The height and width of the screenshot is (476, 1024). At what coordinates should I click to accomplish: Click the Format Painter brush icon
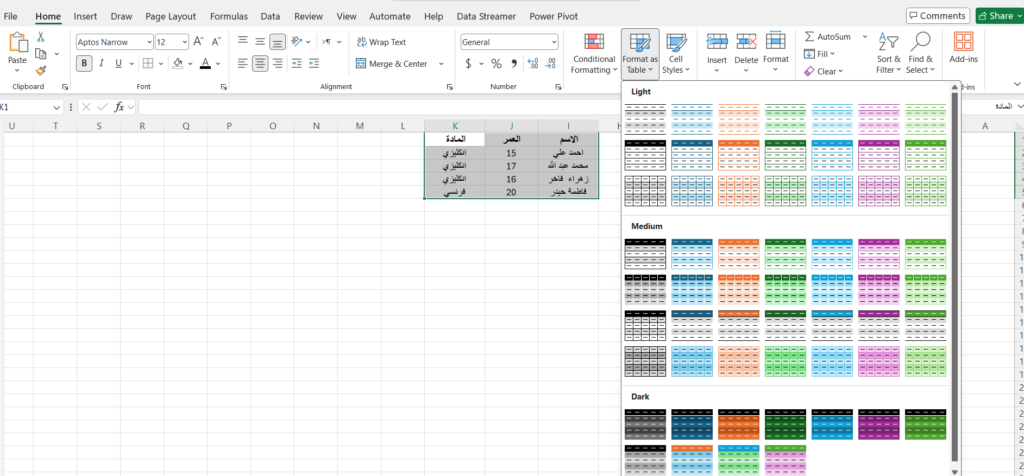click(x=41, y=71)
